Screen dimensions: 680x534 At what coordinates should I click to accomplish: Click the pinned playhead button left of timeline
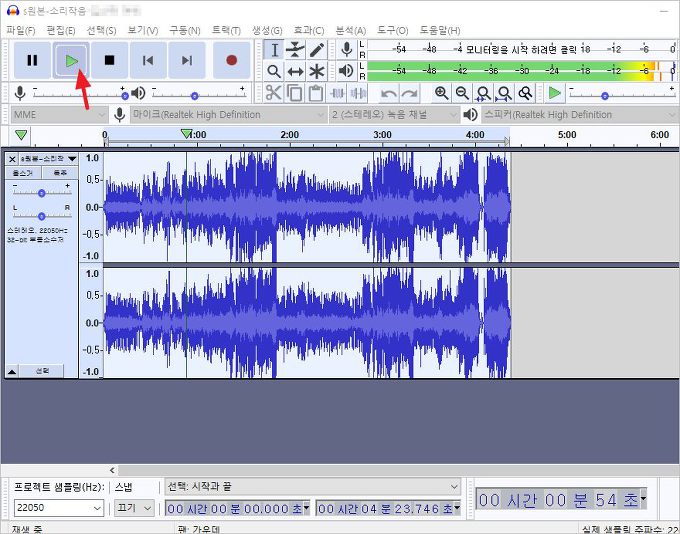[x=21, y=135]
